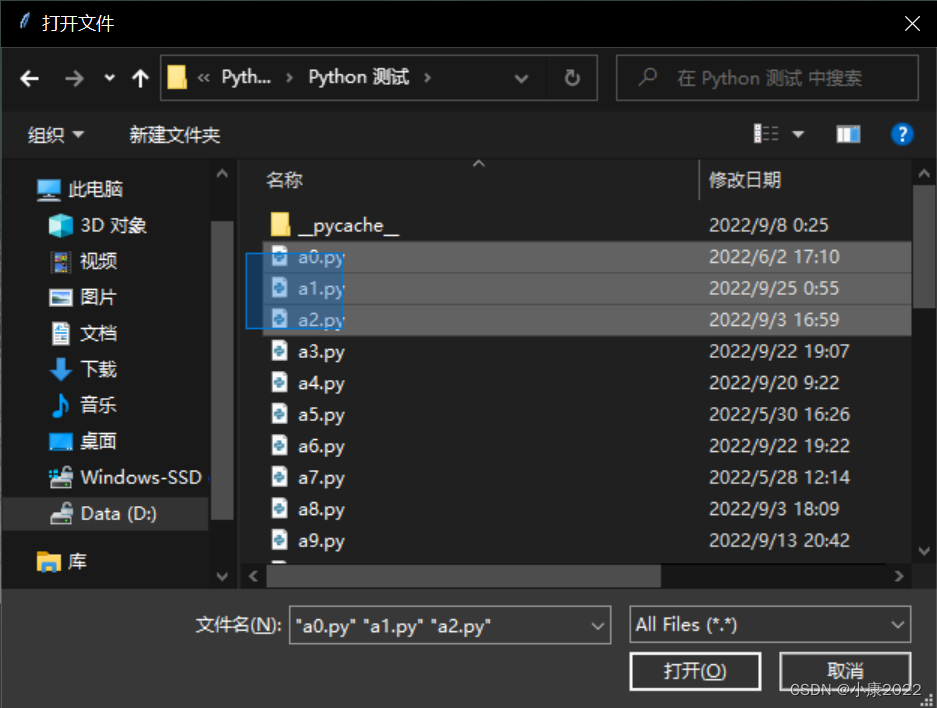
Task: Go up one folder level
Action: (139, 77)
